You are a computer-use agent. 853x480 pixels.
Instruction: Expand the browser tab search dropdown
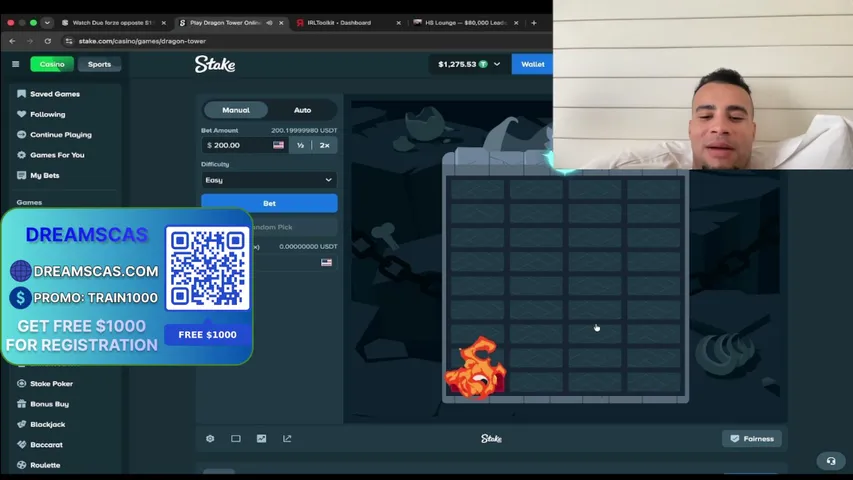pyautogui.click(x=47, y=23)
